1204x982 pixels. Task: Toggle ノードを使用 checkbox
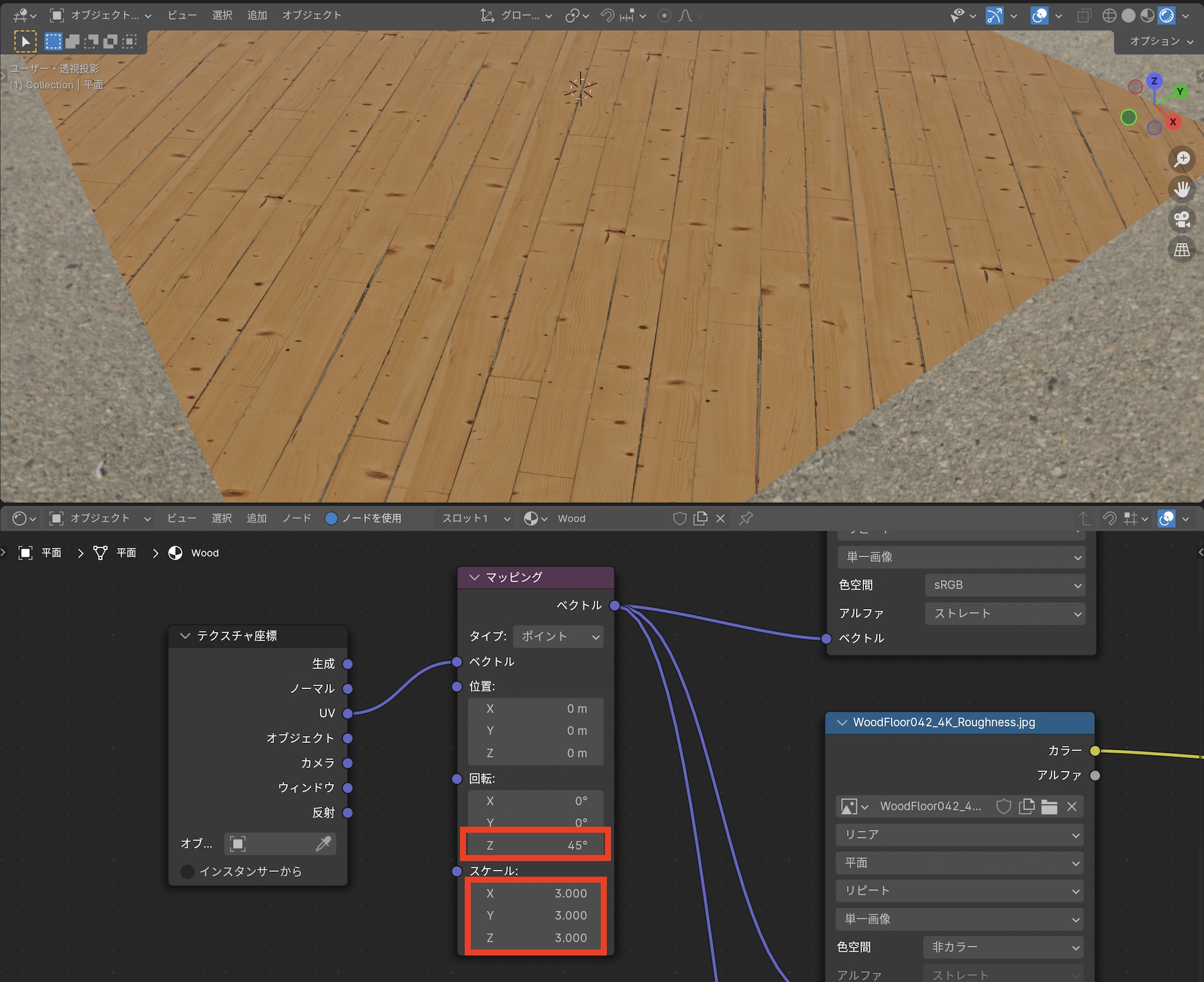pos(331,518)
